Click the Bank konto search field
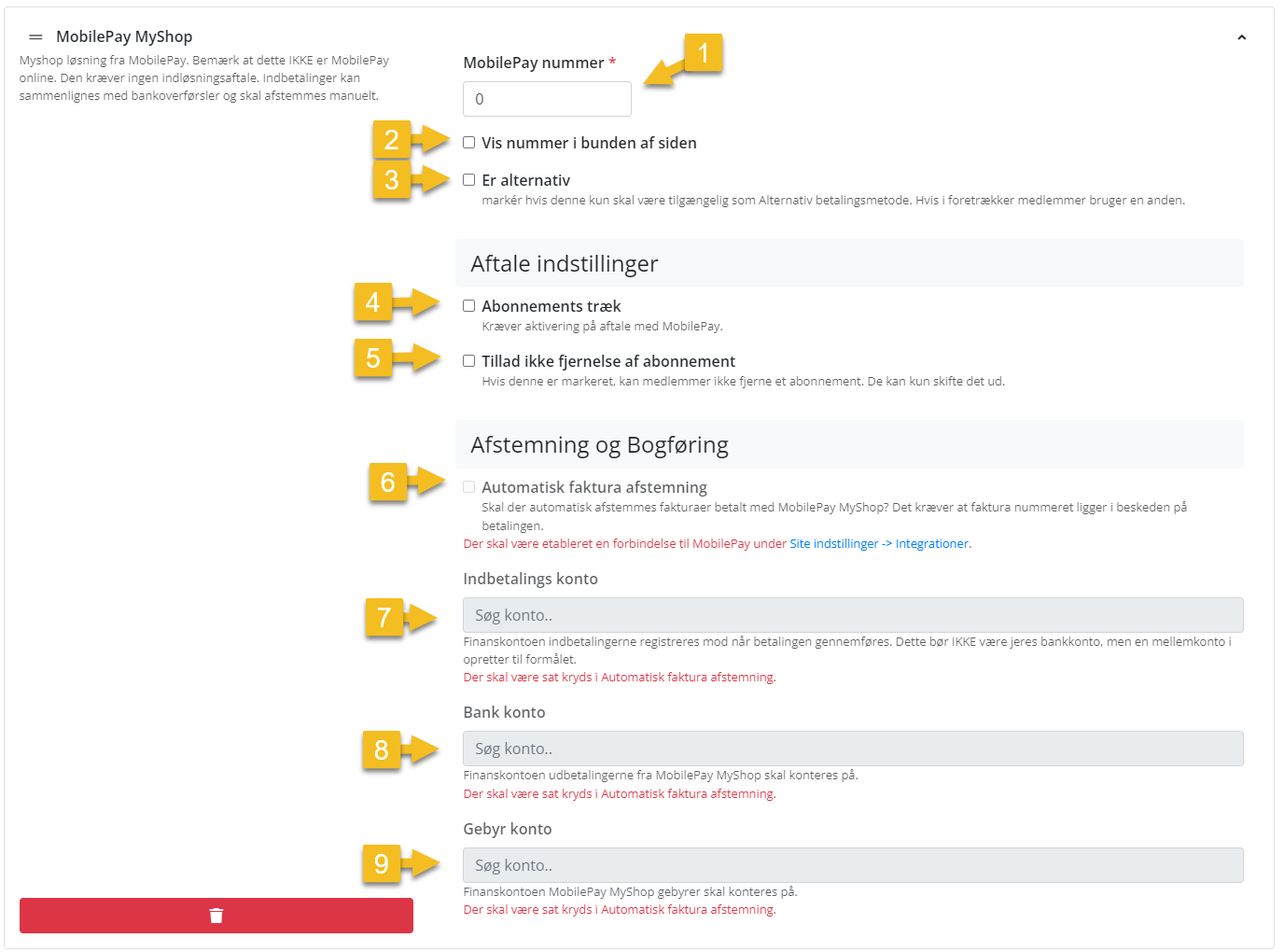This screenshot has height=952, width=1284. tap(853, 749)
